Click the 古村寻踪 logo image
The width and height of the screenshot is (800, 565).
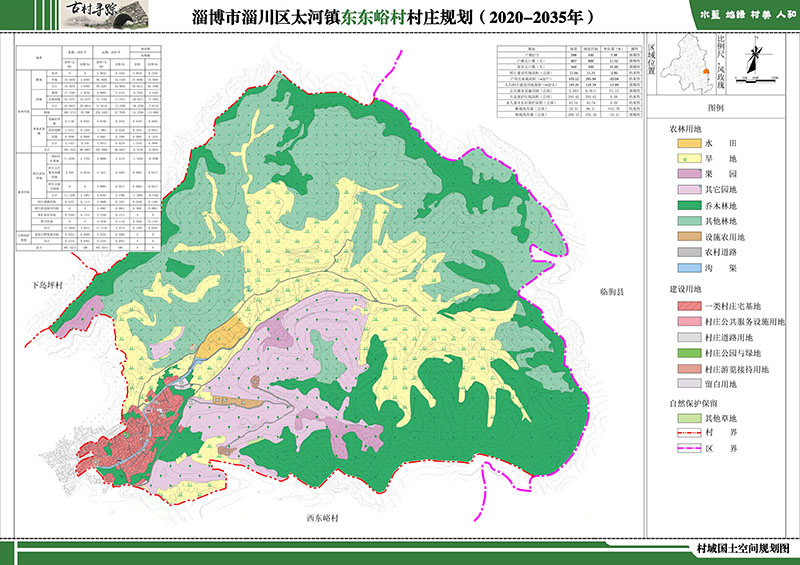106,14
